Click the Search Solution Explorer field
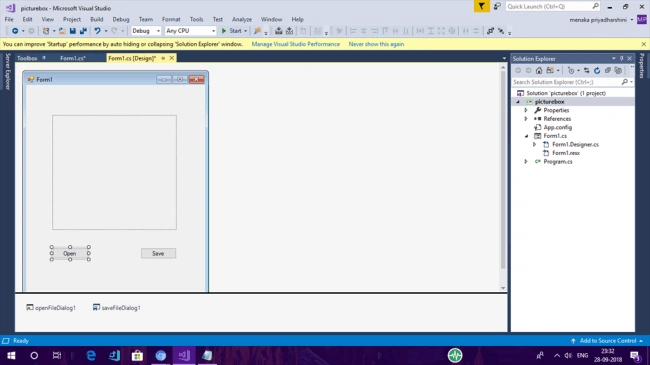Screen dimensions: 650x365 tap(572, 82)
